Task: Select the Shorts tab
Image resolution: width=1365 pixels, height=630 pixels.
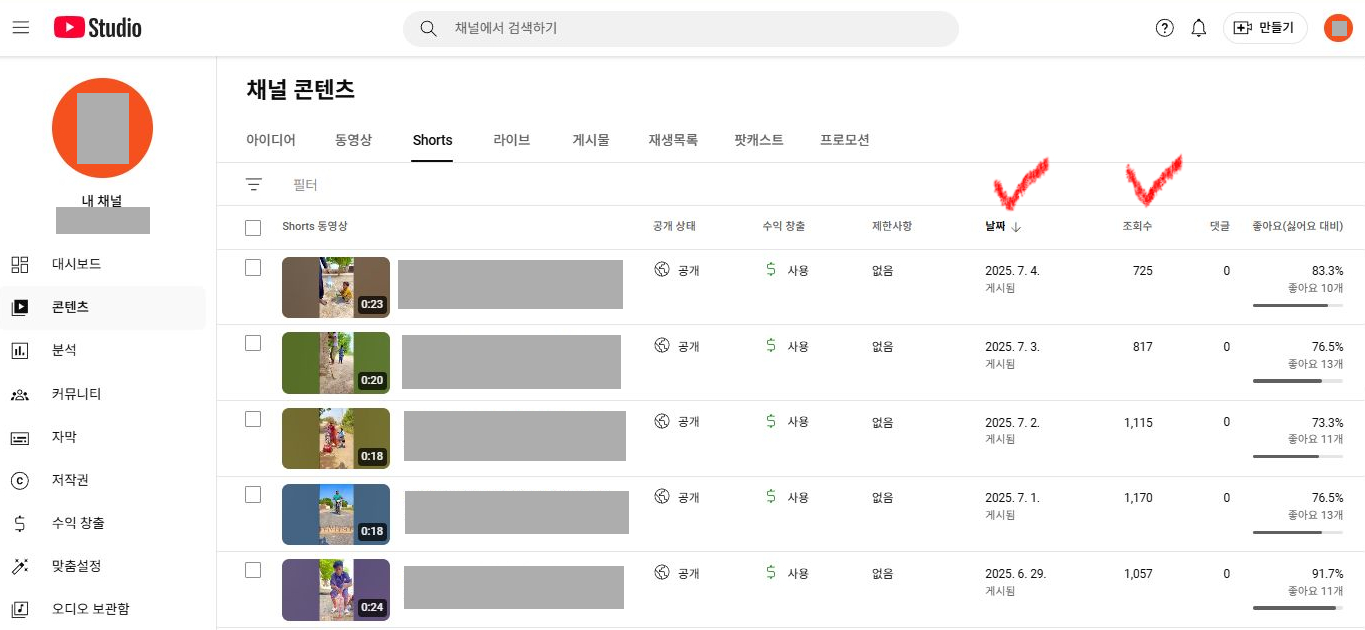Action: coord(432,140)
